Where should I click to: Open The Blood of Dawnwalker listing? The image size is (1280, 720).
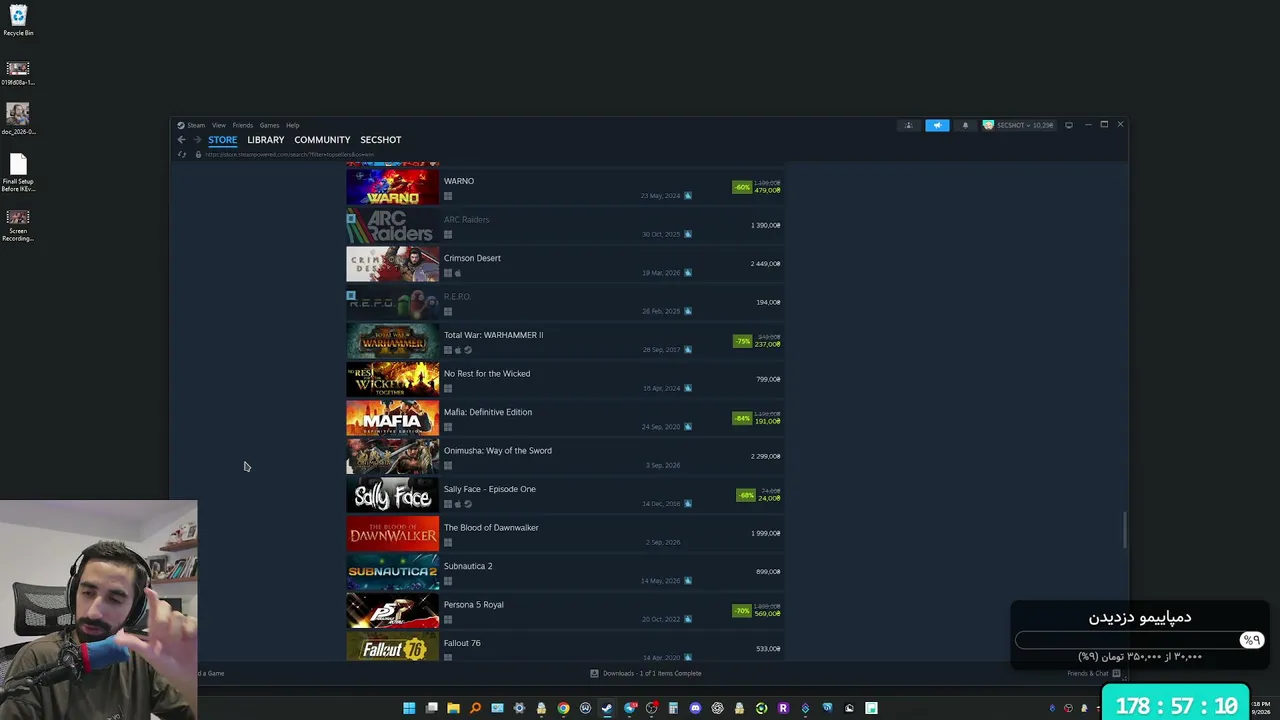tap(564, 534)
